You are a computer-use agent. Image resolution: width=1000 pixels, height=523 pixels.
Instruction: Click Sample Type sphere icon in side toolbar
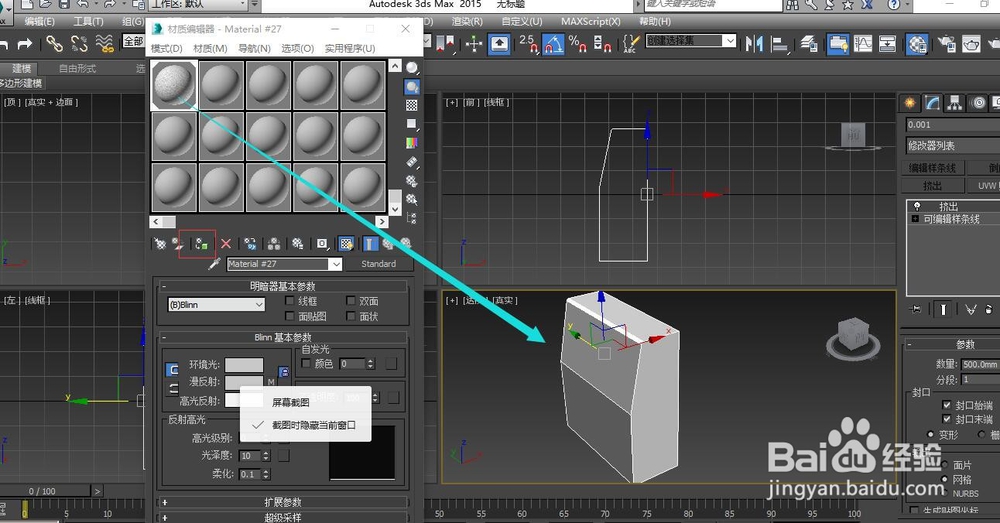[x=412, y=68]
